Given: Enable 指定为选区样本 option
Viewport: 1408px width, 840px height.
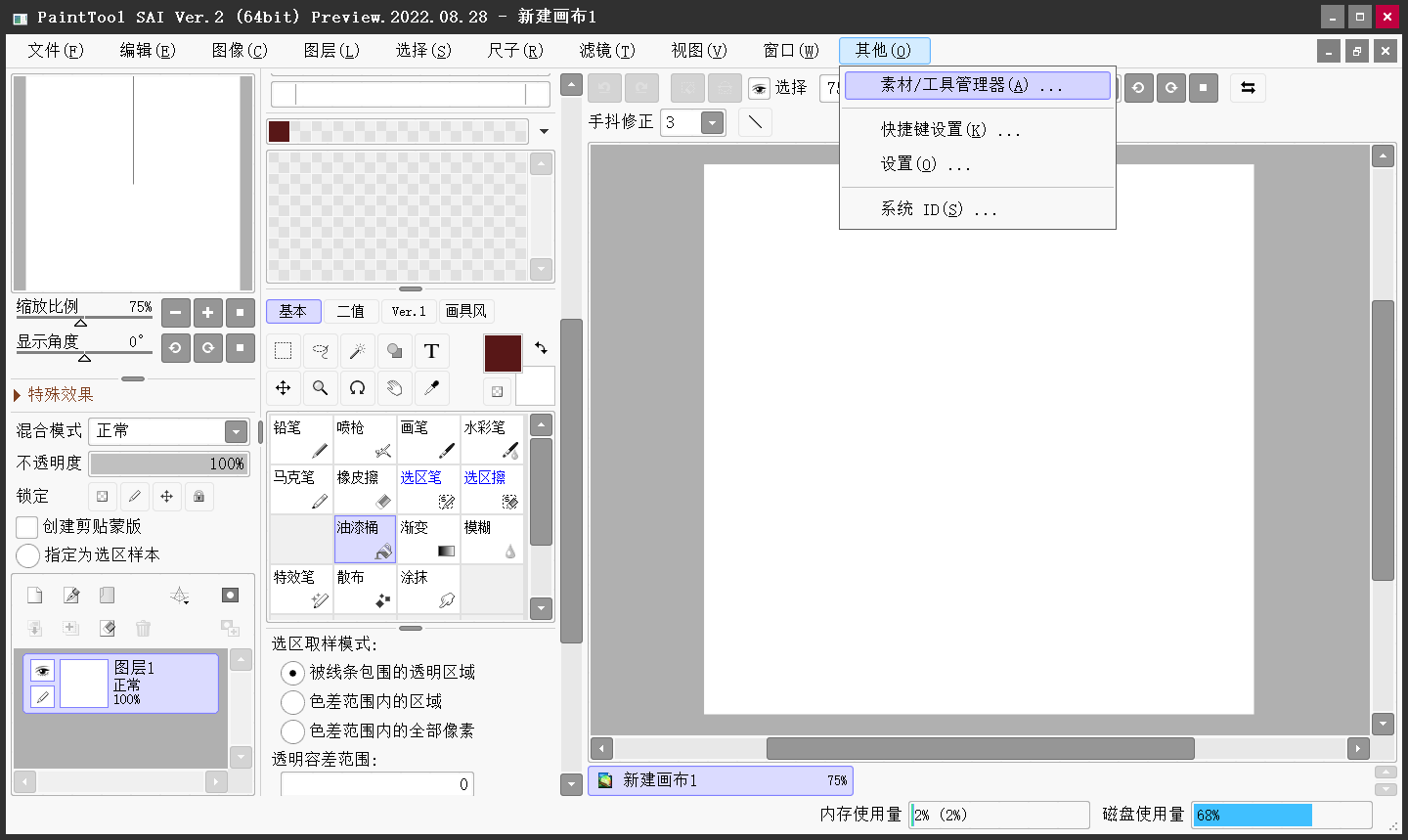Looking at the screenshot, I should tap(27, 555).
